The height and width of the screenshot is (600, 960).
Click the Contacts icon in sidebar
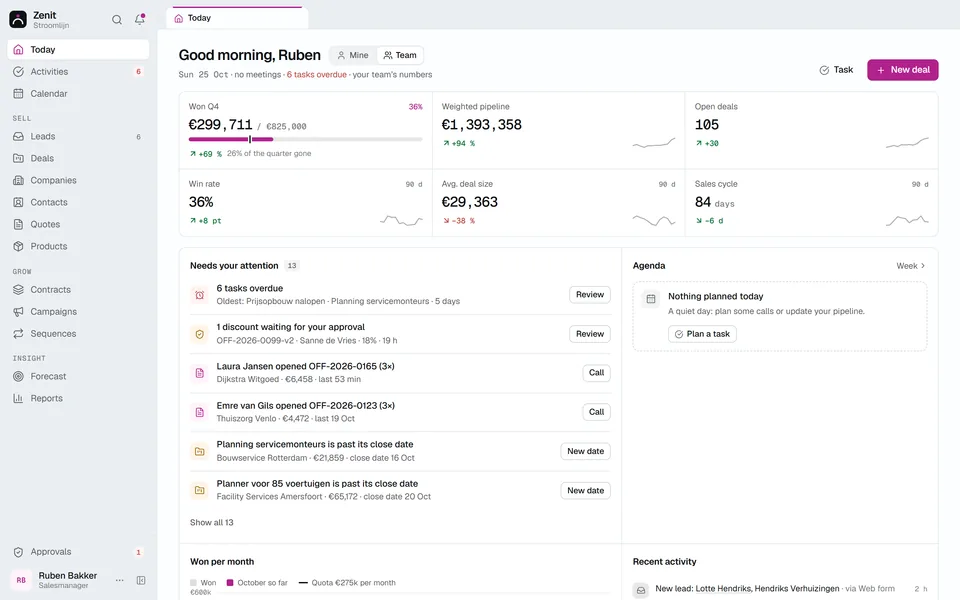[18, 203]
